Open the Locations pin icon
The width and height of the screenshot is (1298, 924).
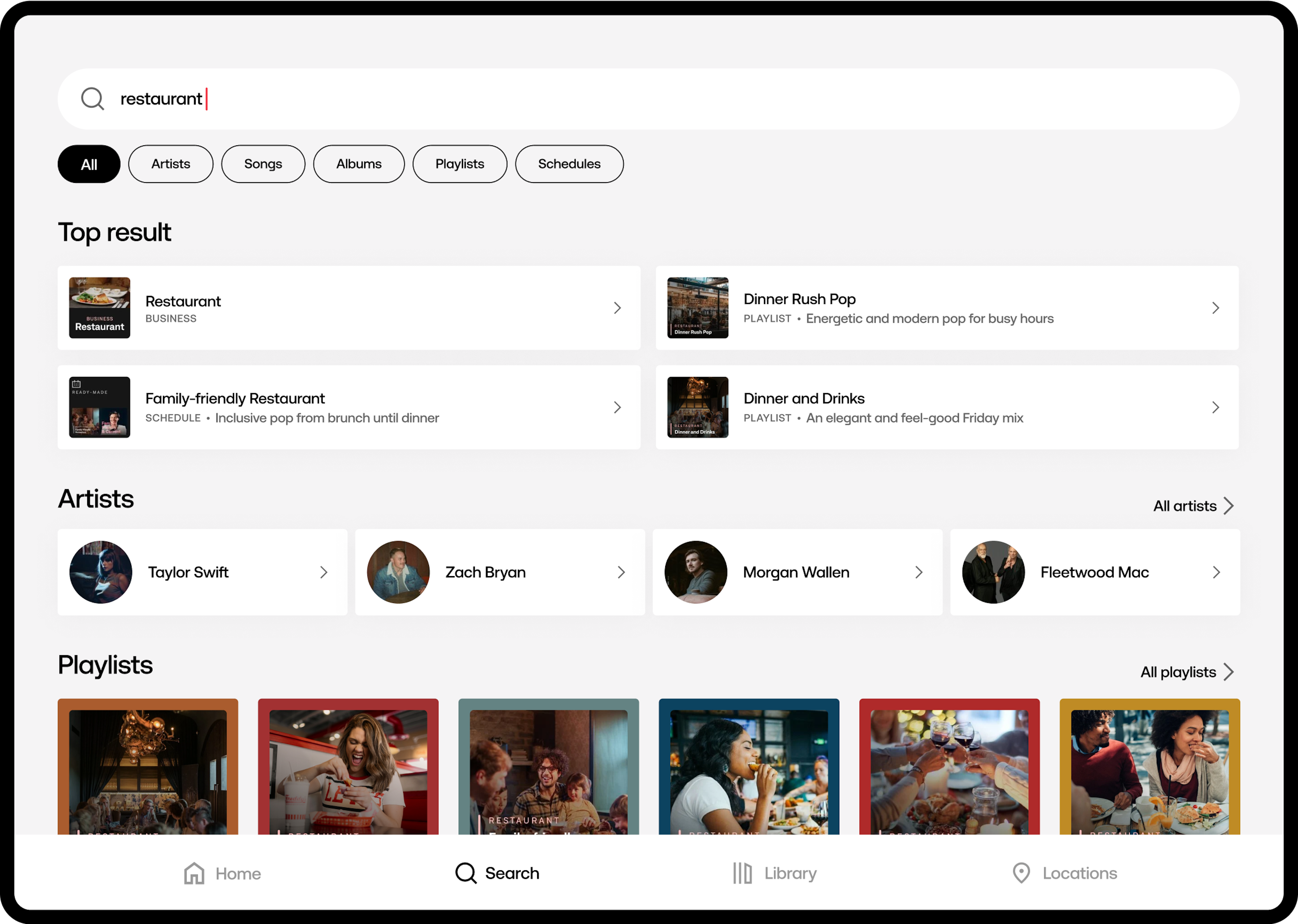[1021, 873]
